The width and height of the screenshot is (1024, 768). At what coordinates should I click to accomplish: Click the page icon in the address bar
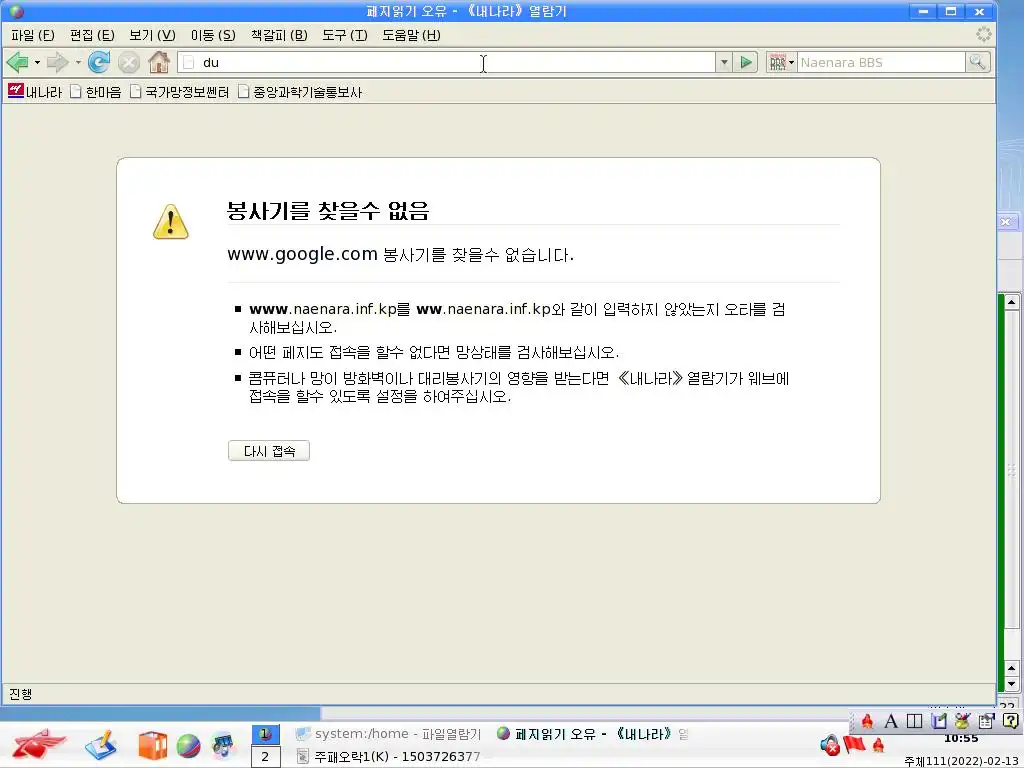pos(189,63)
